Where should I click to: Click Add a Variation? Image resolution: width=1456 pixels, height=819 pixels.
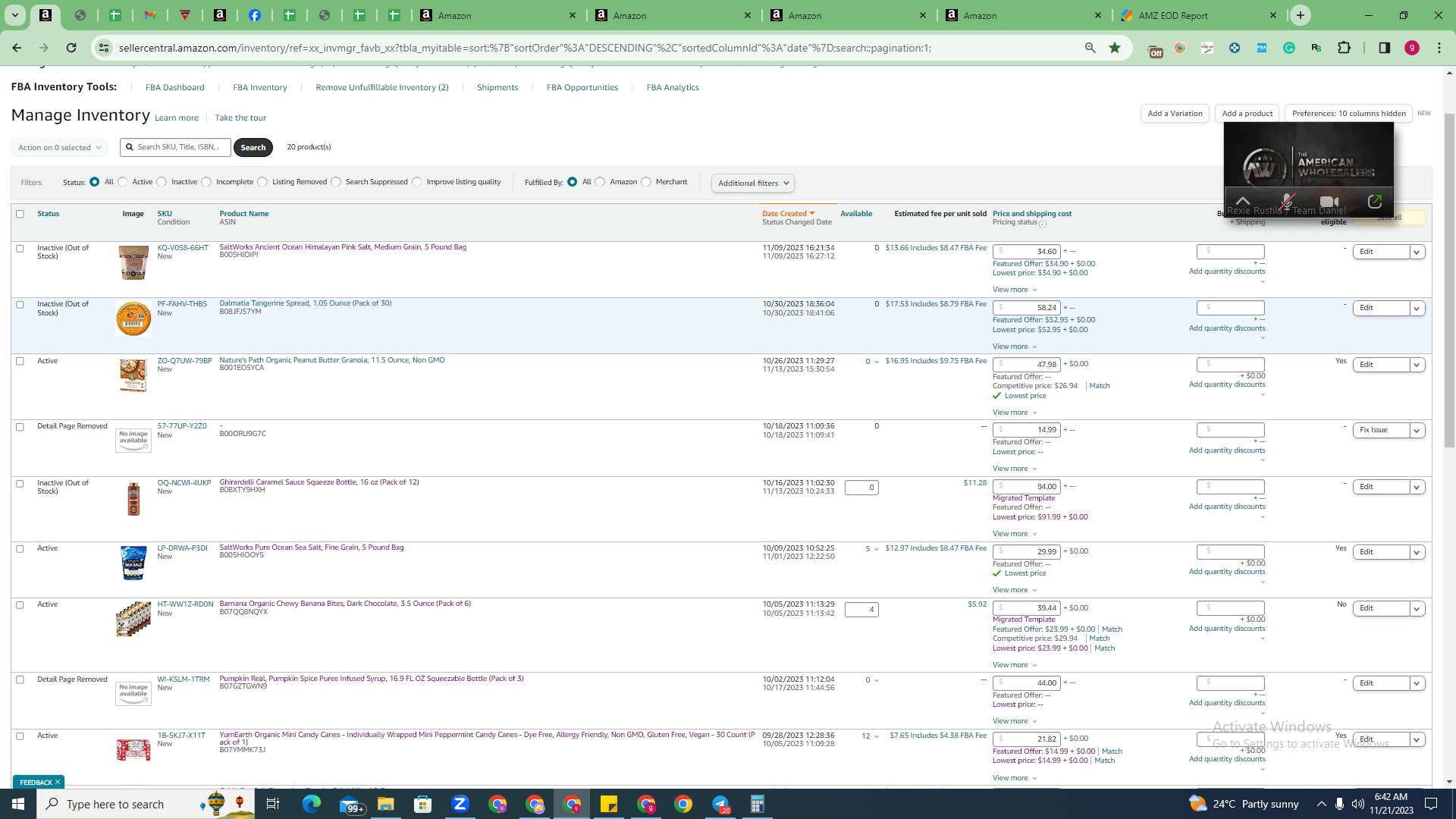click(x=1175, y=113)
